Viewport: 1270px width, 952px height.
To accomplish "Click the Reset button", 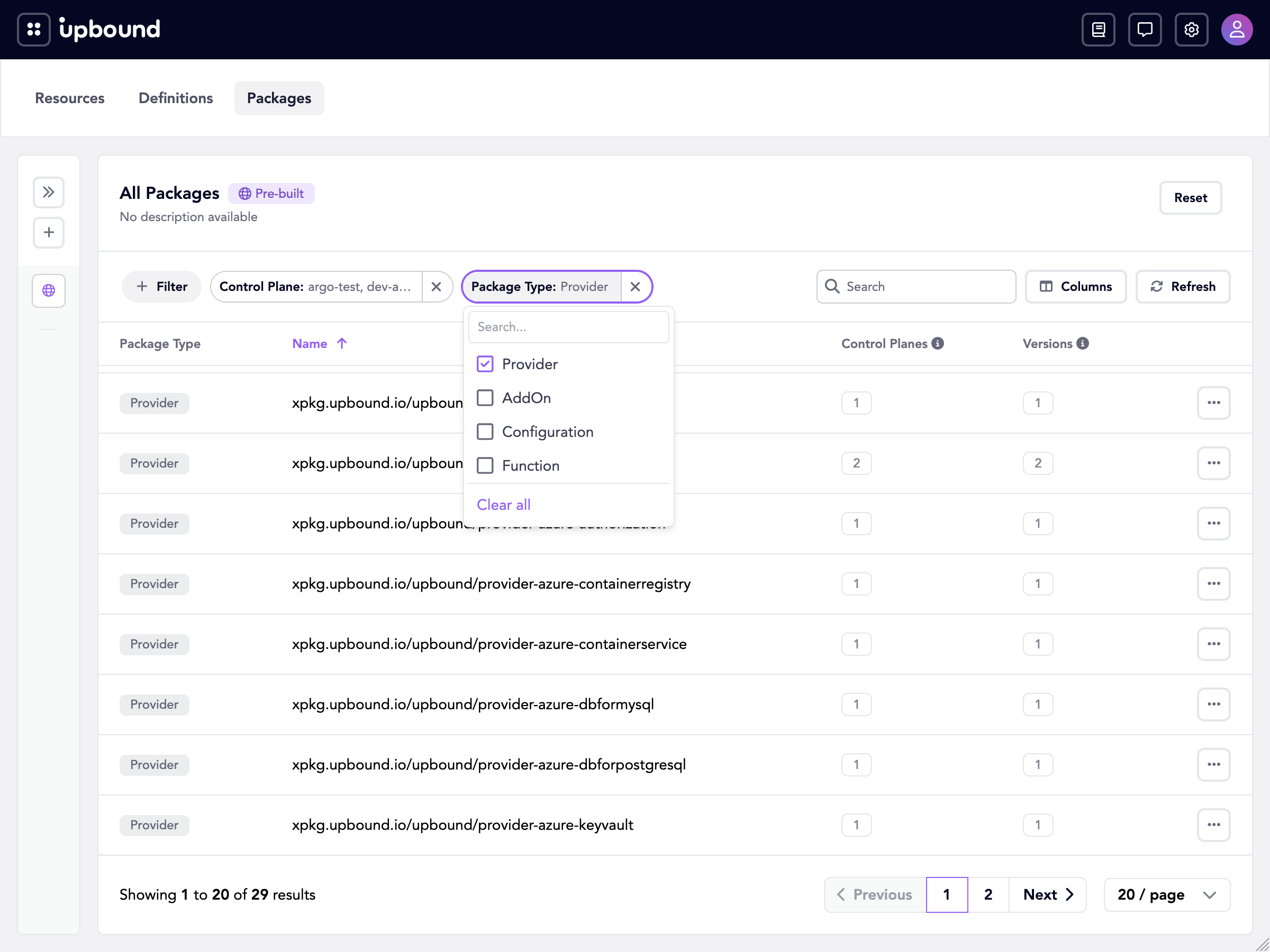I will 1190,198.
